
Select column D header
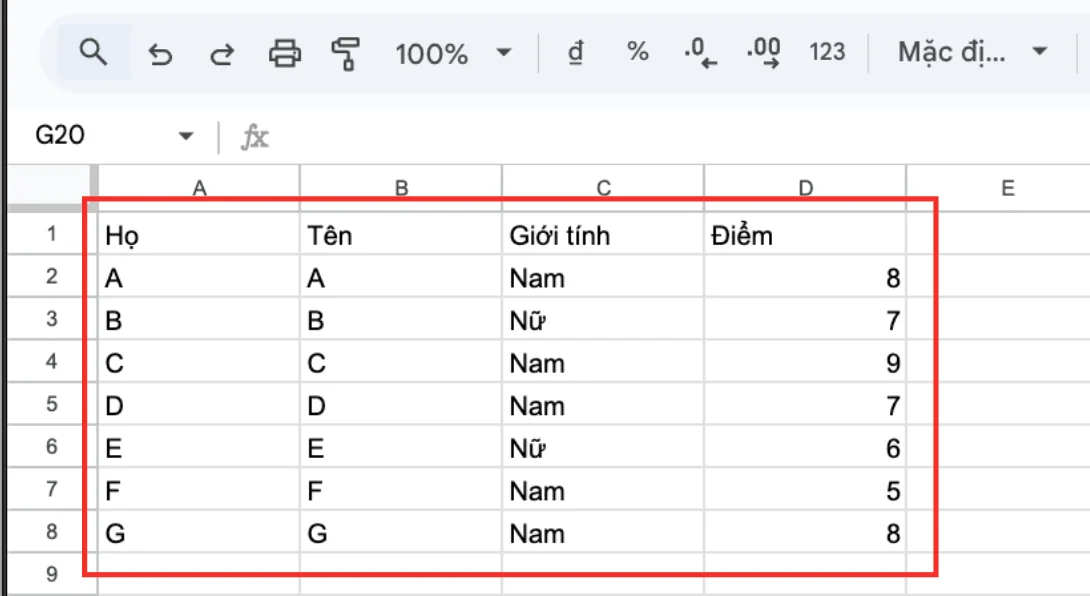pyautogui.click(x=805, y=188)
